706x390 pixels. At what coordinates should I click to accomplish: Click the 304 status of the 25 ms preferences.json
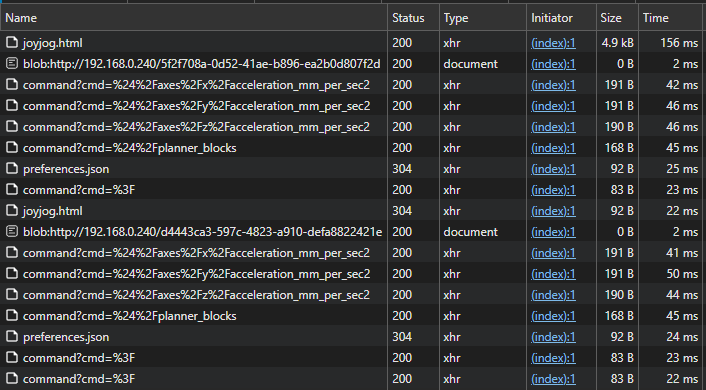click(x=402, y=169)
